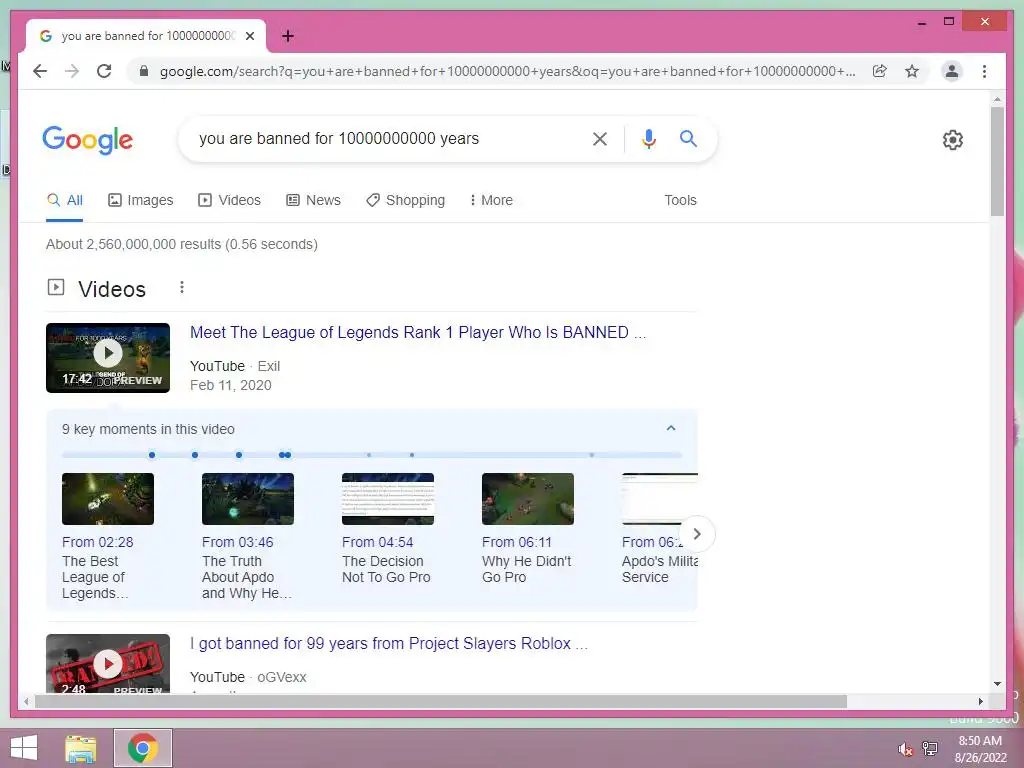Share this page using share icon
Image resolution: width=1024 pixels, height=768 pixels.
pyautogui.click(x=880, y=71)
